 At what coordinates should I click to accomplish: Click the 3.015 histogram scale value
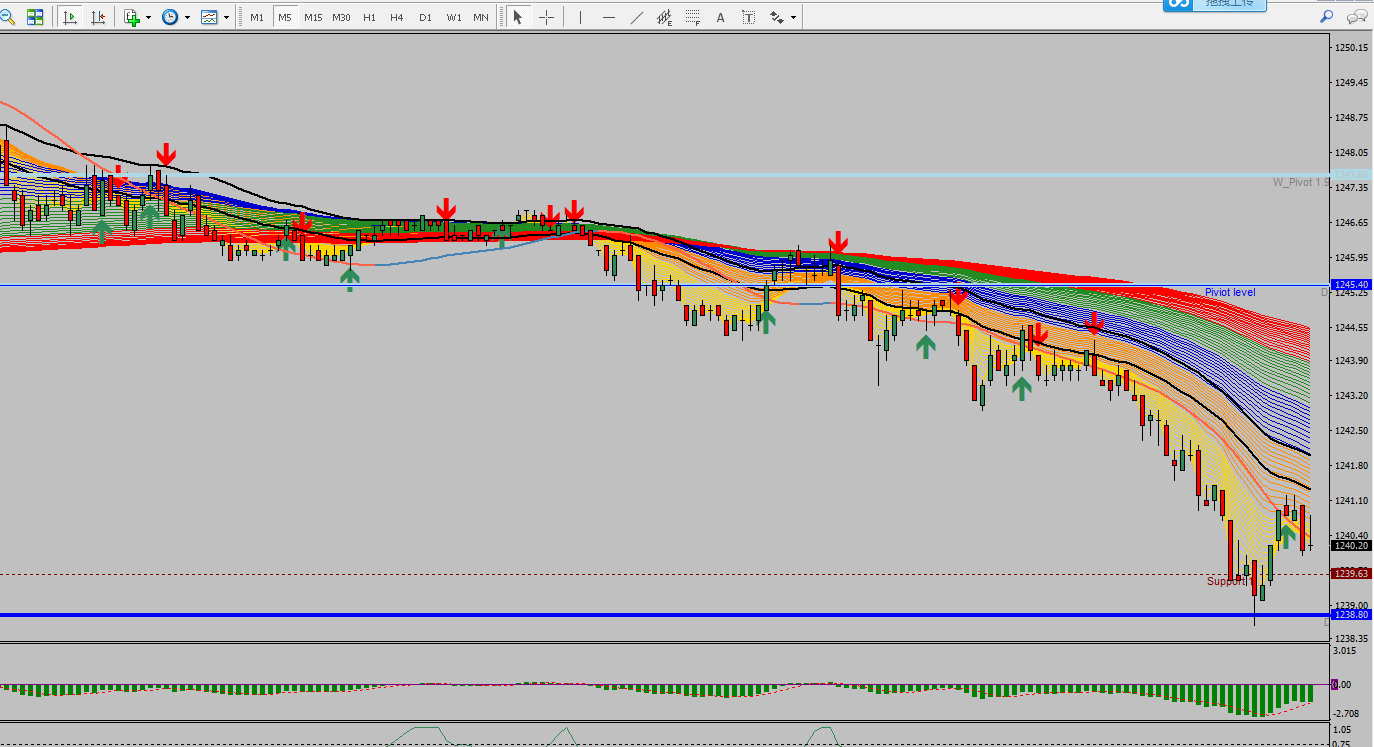coord(1346,651)
